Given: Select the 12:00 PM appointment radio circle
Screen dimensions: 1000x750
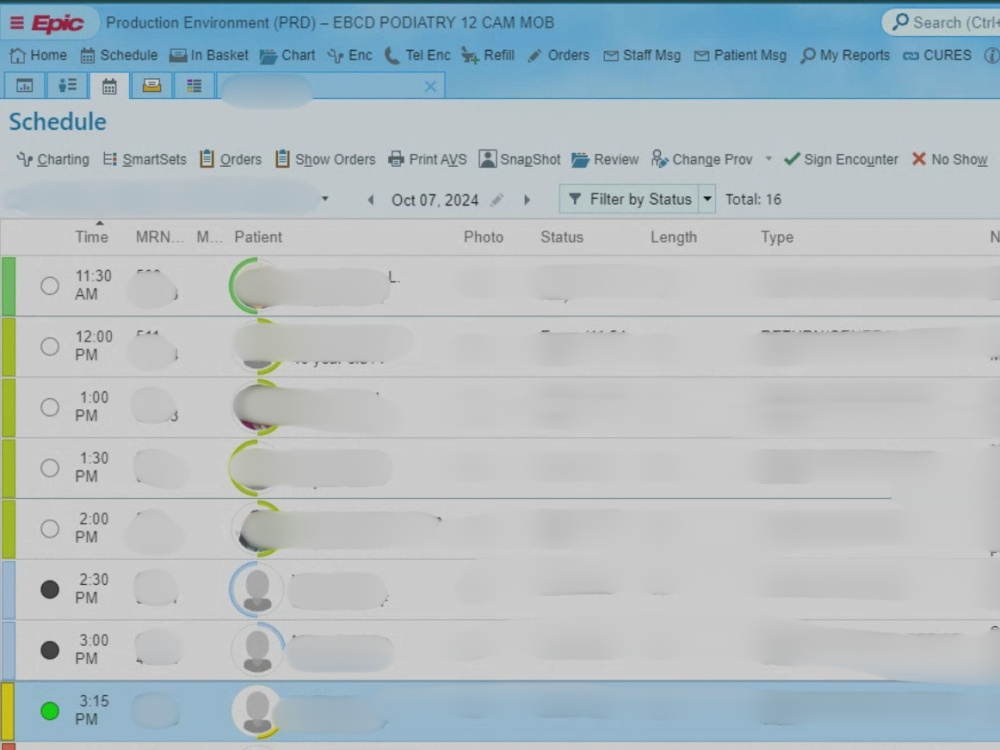Looking at the screenshot, I should [x=50, y=346].
